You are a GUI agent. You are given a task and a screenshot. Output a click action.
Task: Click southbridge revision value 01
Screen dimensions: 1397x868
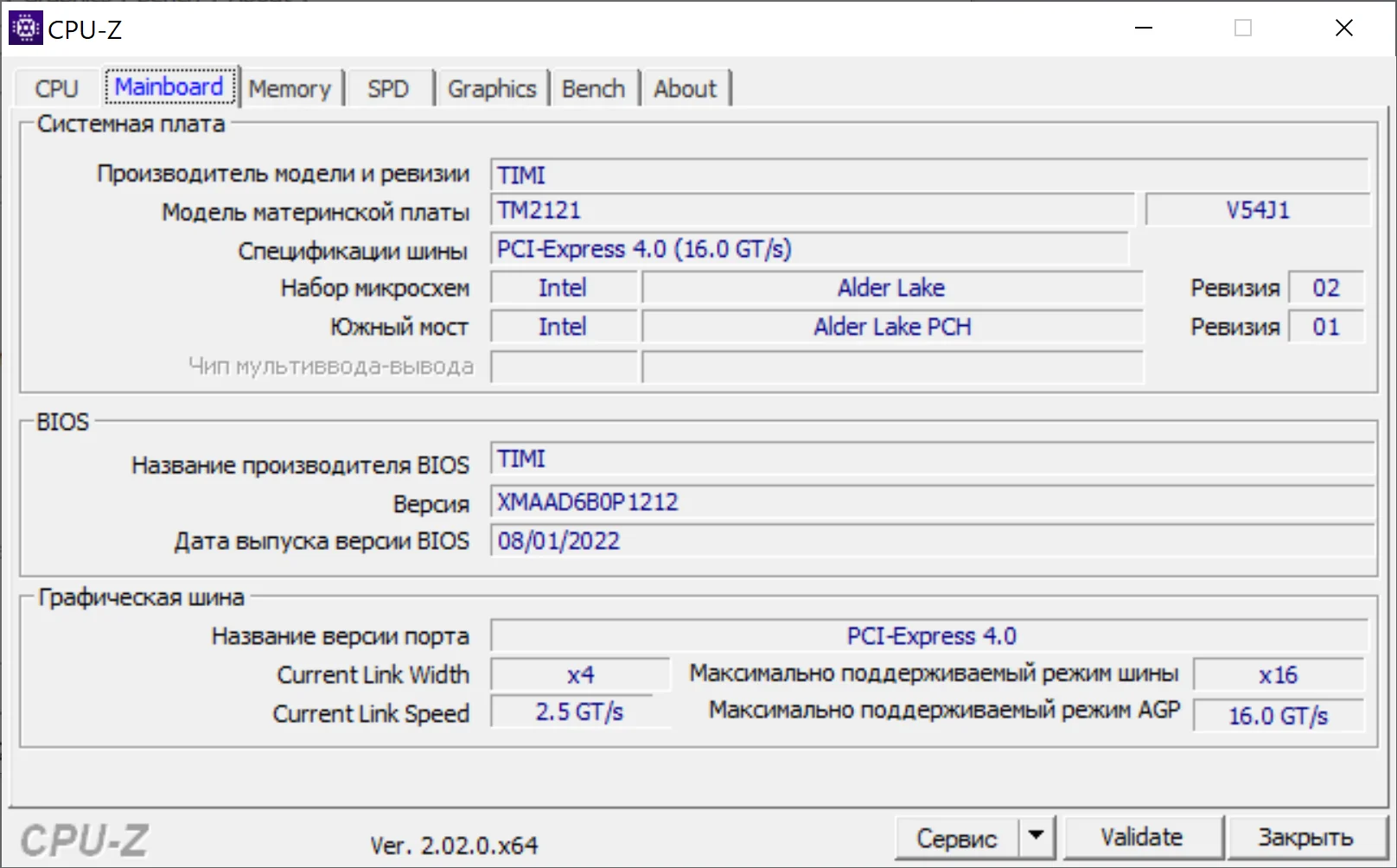tap(1326, 327)
